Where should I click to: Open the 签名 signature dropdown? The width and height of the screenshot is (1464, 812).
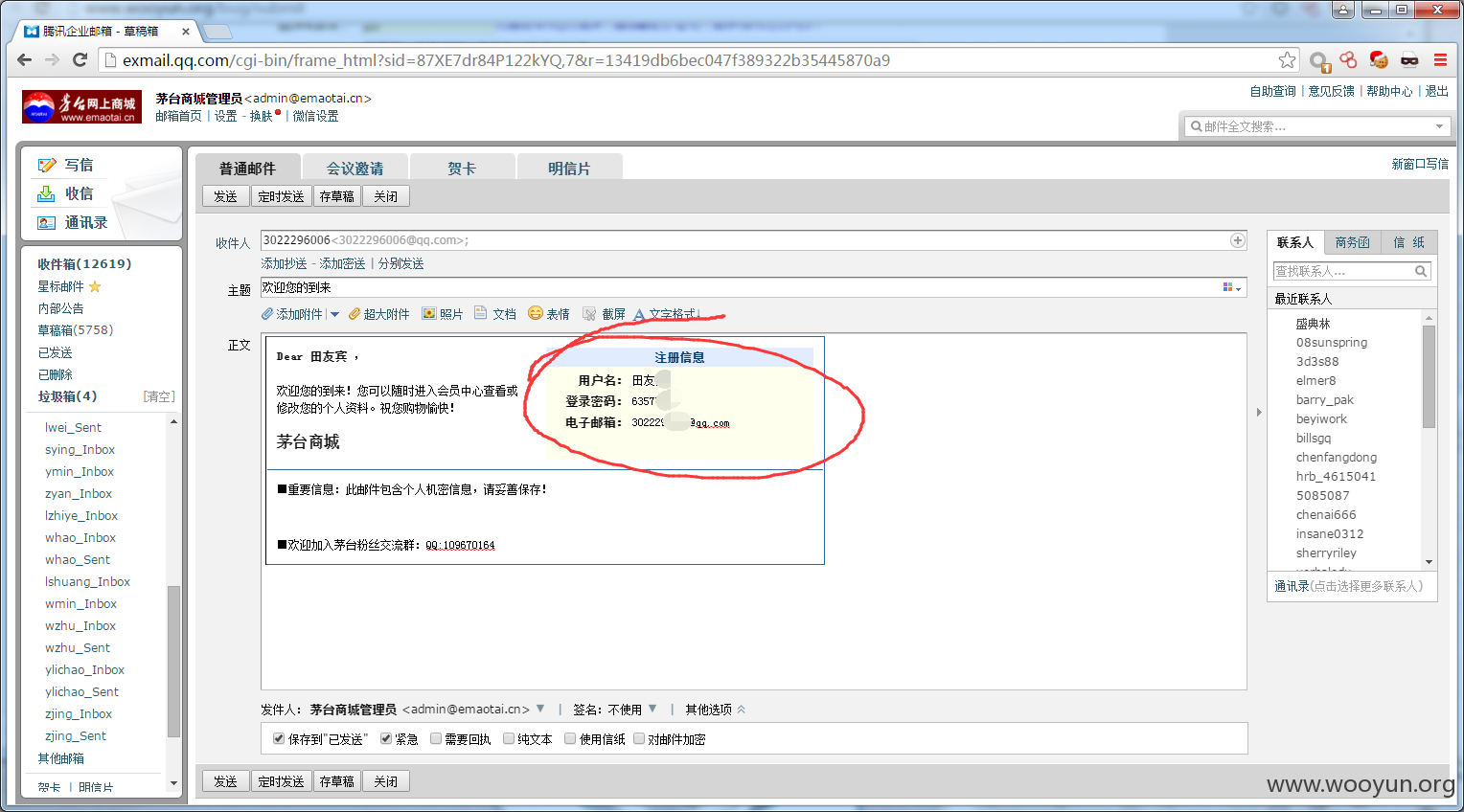652,709
